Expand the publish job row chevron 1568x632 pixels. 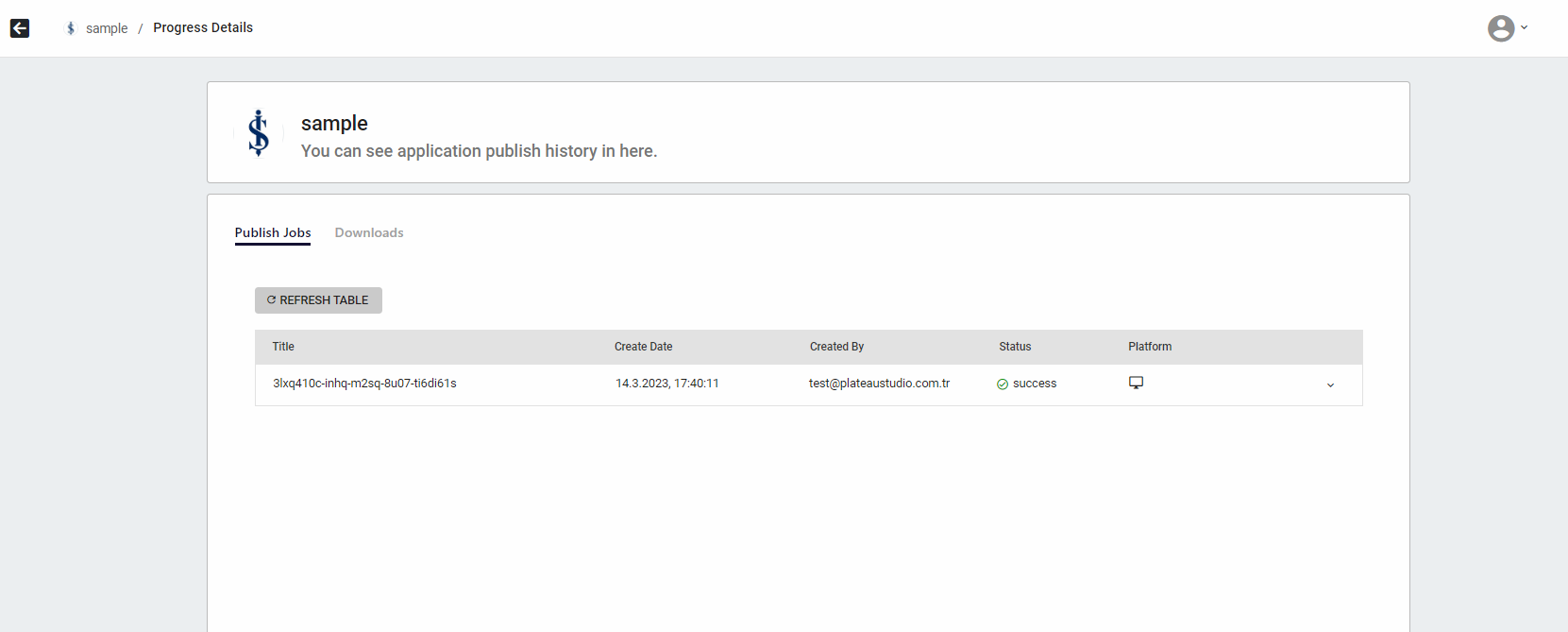point(1330,385)
